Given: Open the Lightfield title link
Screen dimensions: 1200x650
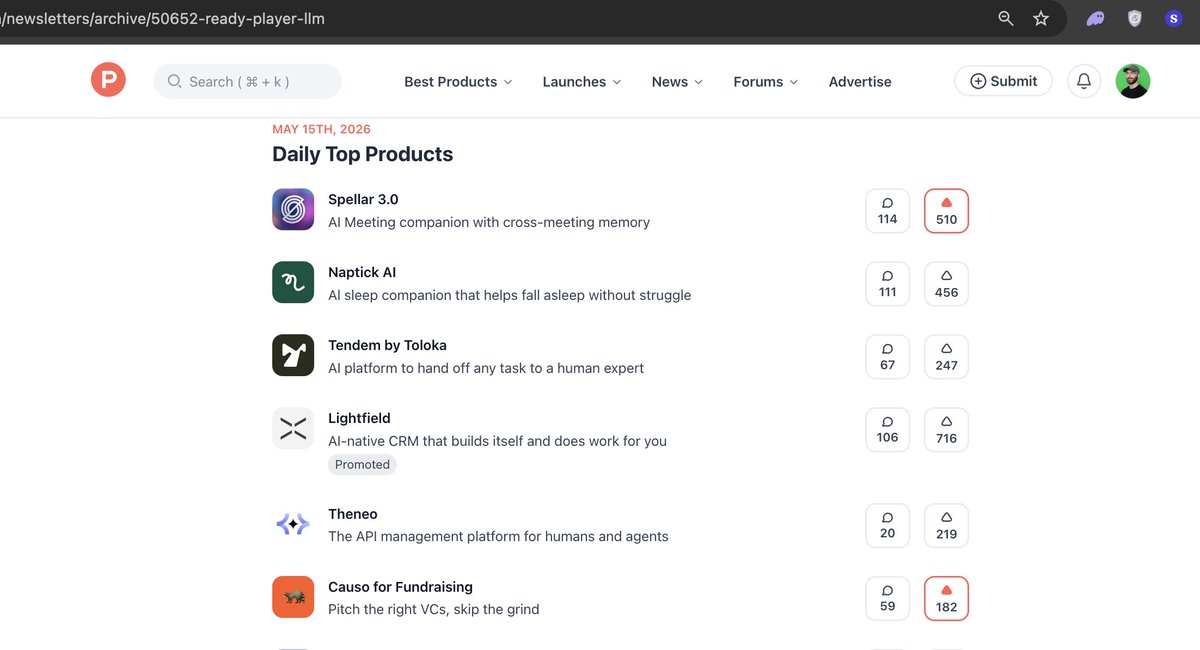Looking at the screenshot, I should [x=359, y=418].
